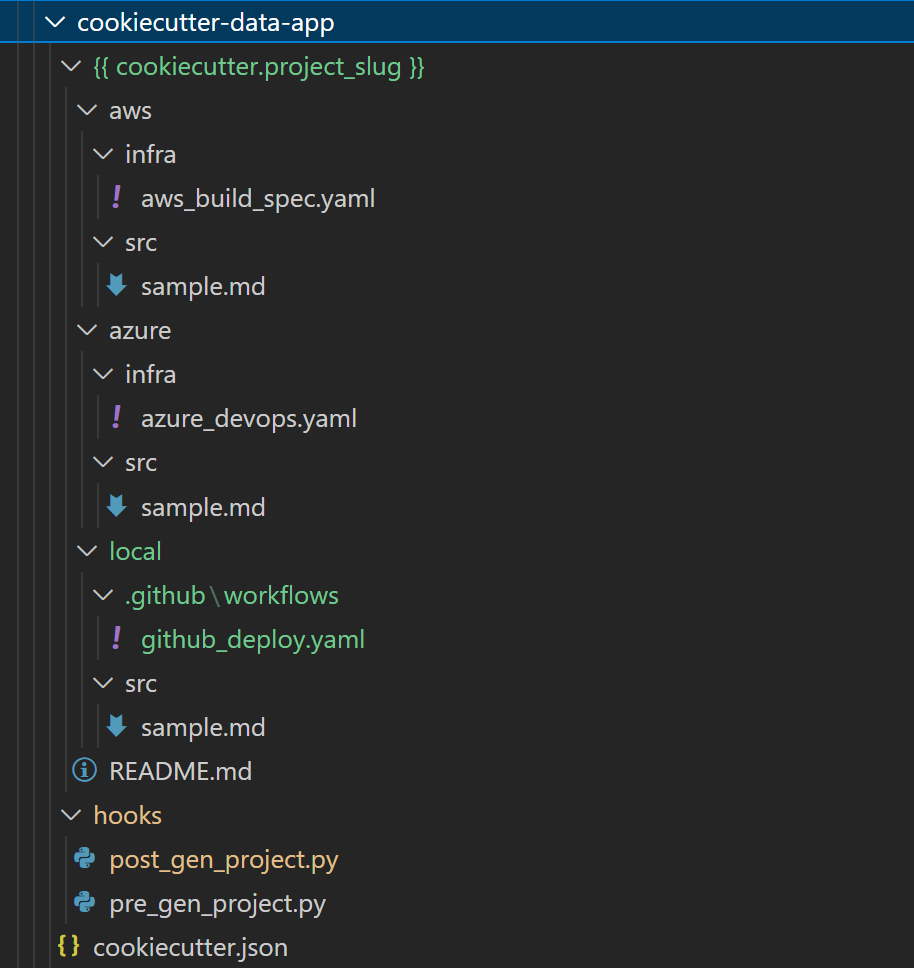Select the src folder label under local
This screenshot has width=914, height=968.
tap(141, 684)
